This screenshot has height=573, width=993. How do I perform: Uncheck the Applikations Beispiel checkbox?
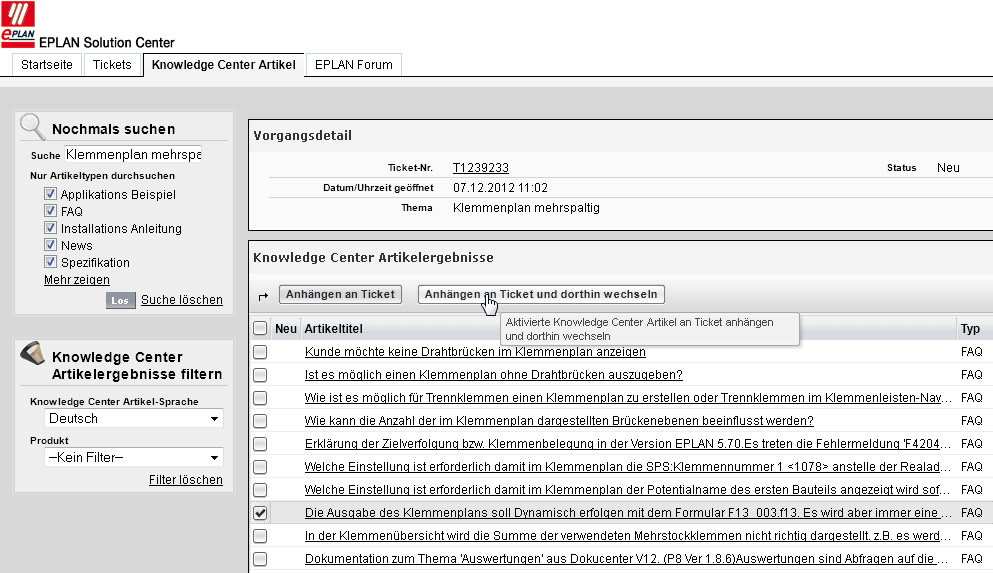pos(50,194)
